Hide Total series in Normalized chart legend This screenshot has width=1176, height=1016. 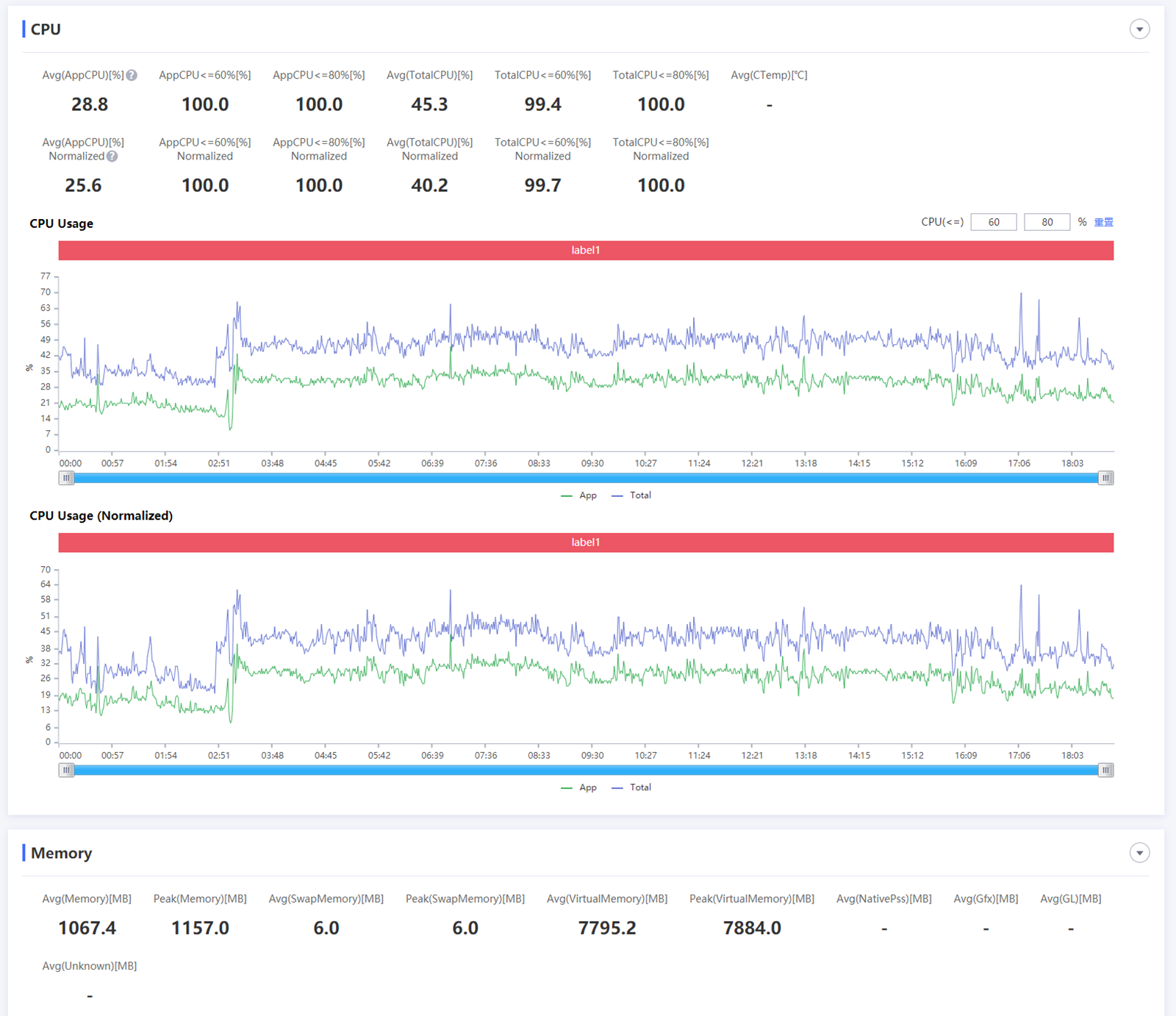632,787
